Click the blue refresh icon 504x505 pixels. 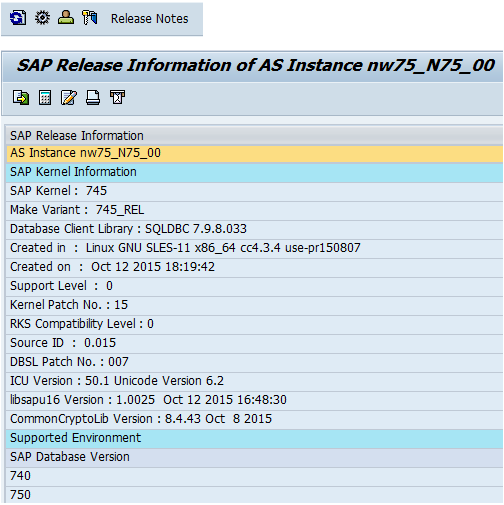pyautogui.click(x=18, y=18)
